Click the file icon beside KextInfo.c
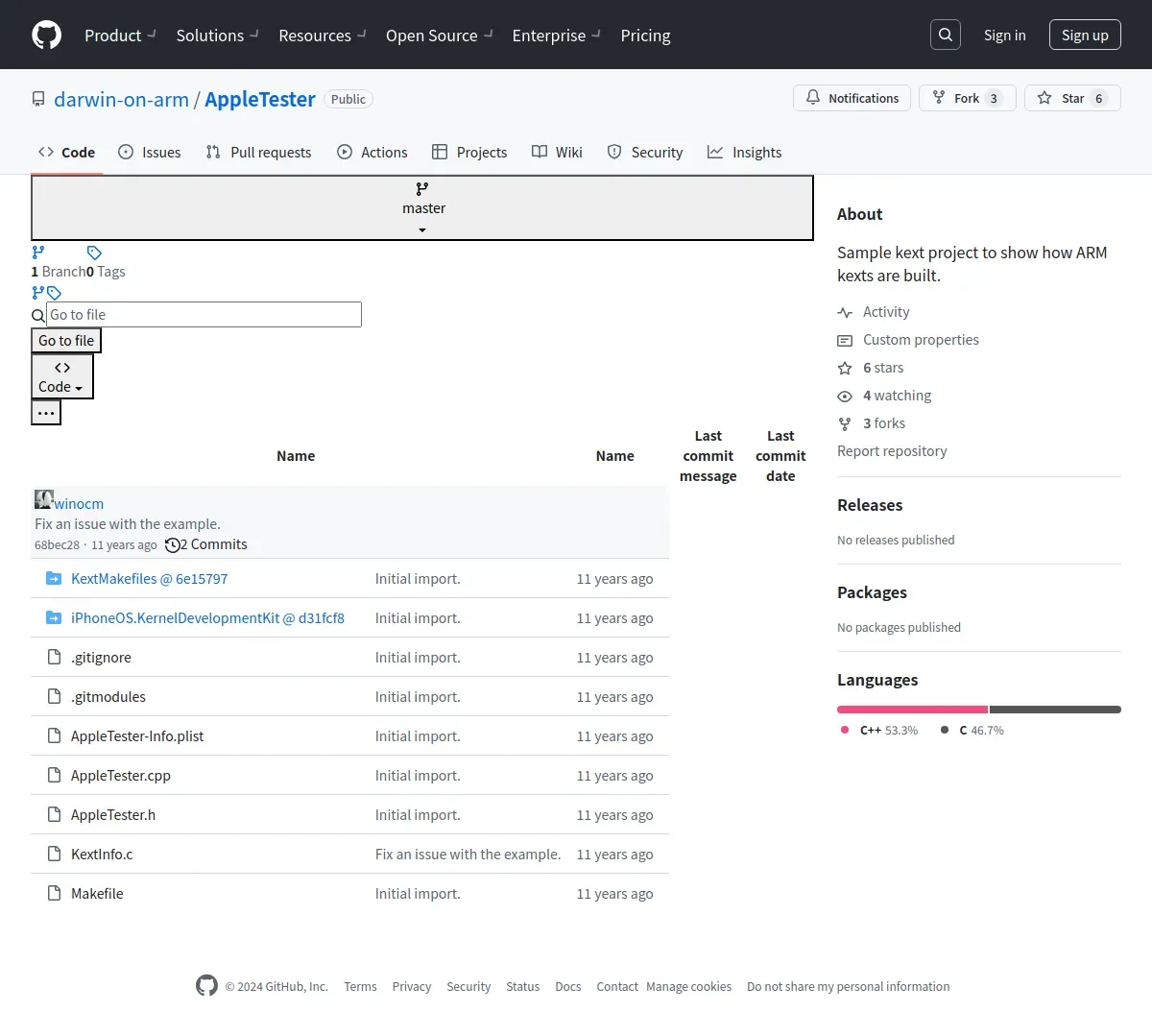This screenshot has width=1152, height=1036. click(x=55, y=854)
